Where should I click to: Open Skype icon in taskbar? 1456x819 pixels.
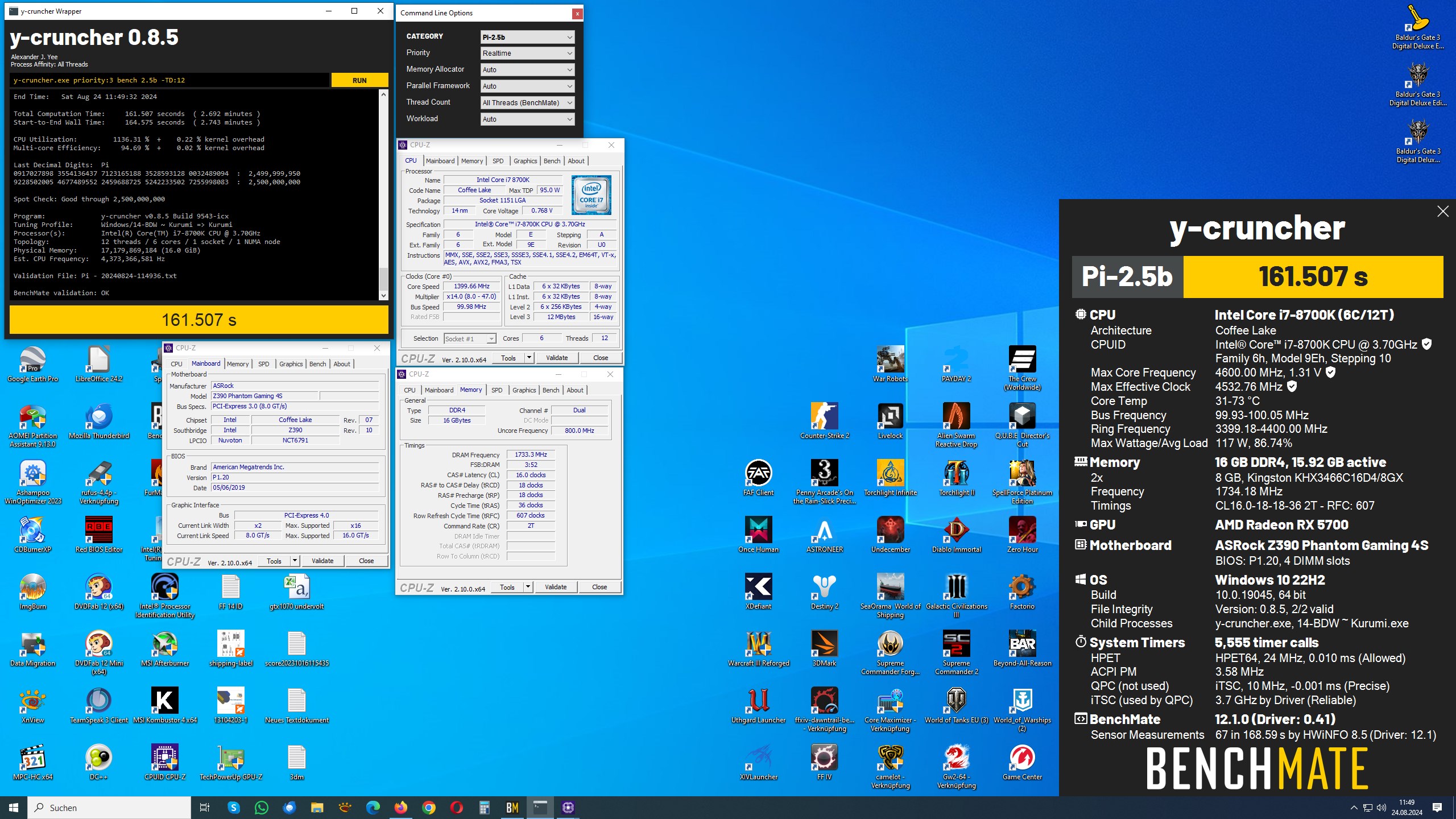click(234, 808)
